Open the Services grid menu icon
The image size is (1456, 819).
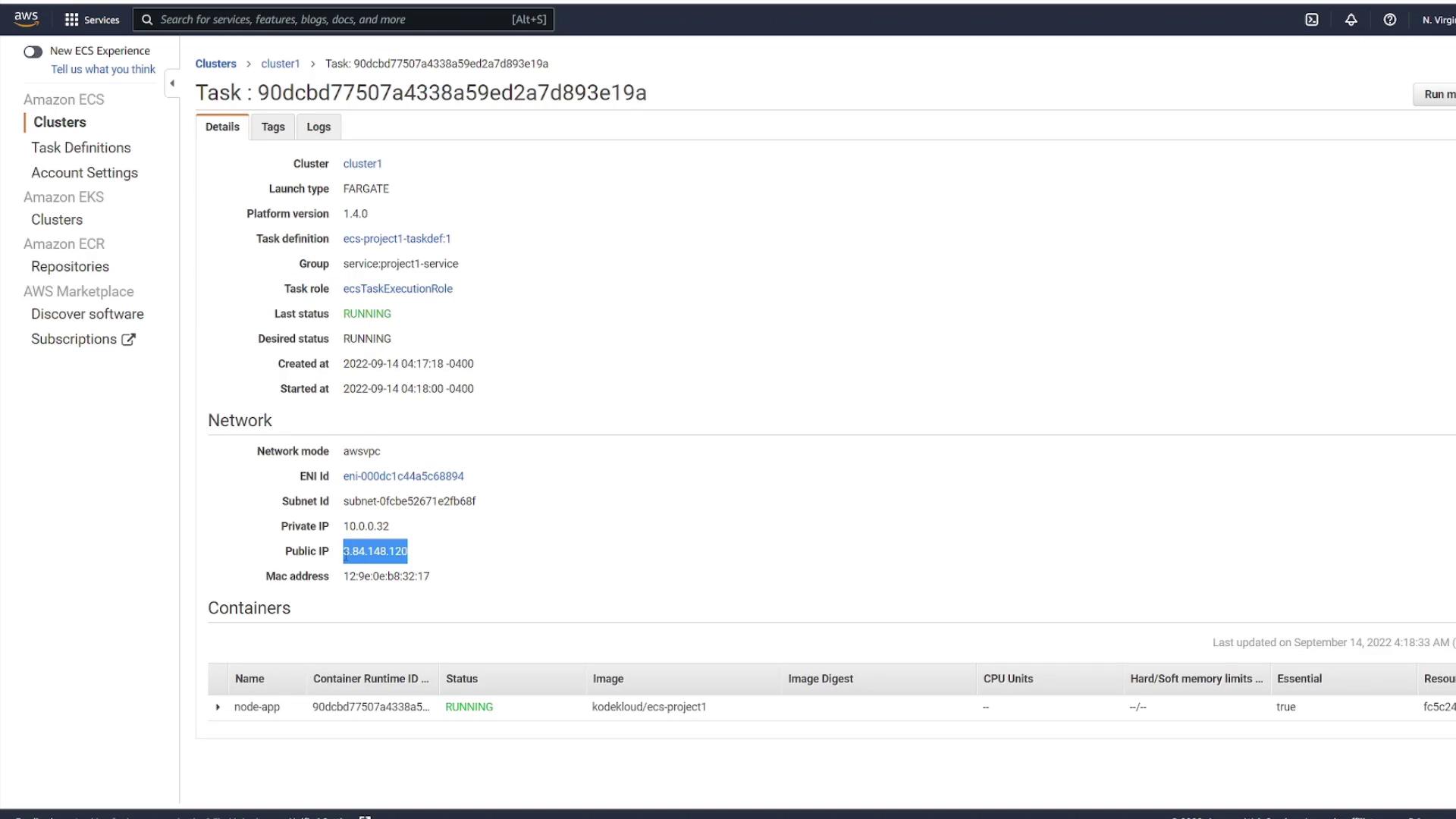click(x=72, y=20)
